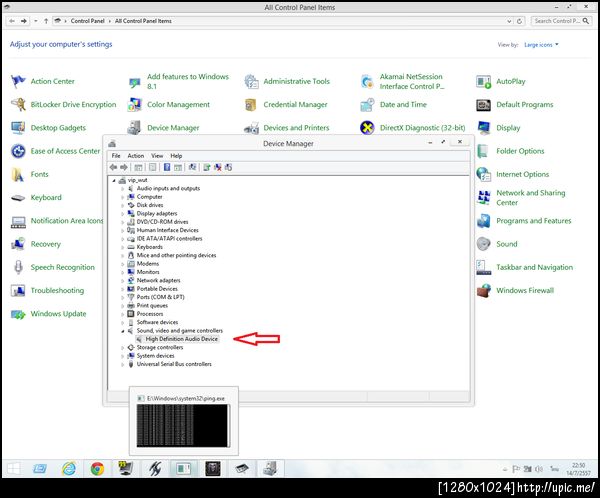600x498 pixels.
Task: Open the View by Large icons dropdown
Action: pyautogui.click(x=541, y=45)
